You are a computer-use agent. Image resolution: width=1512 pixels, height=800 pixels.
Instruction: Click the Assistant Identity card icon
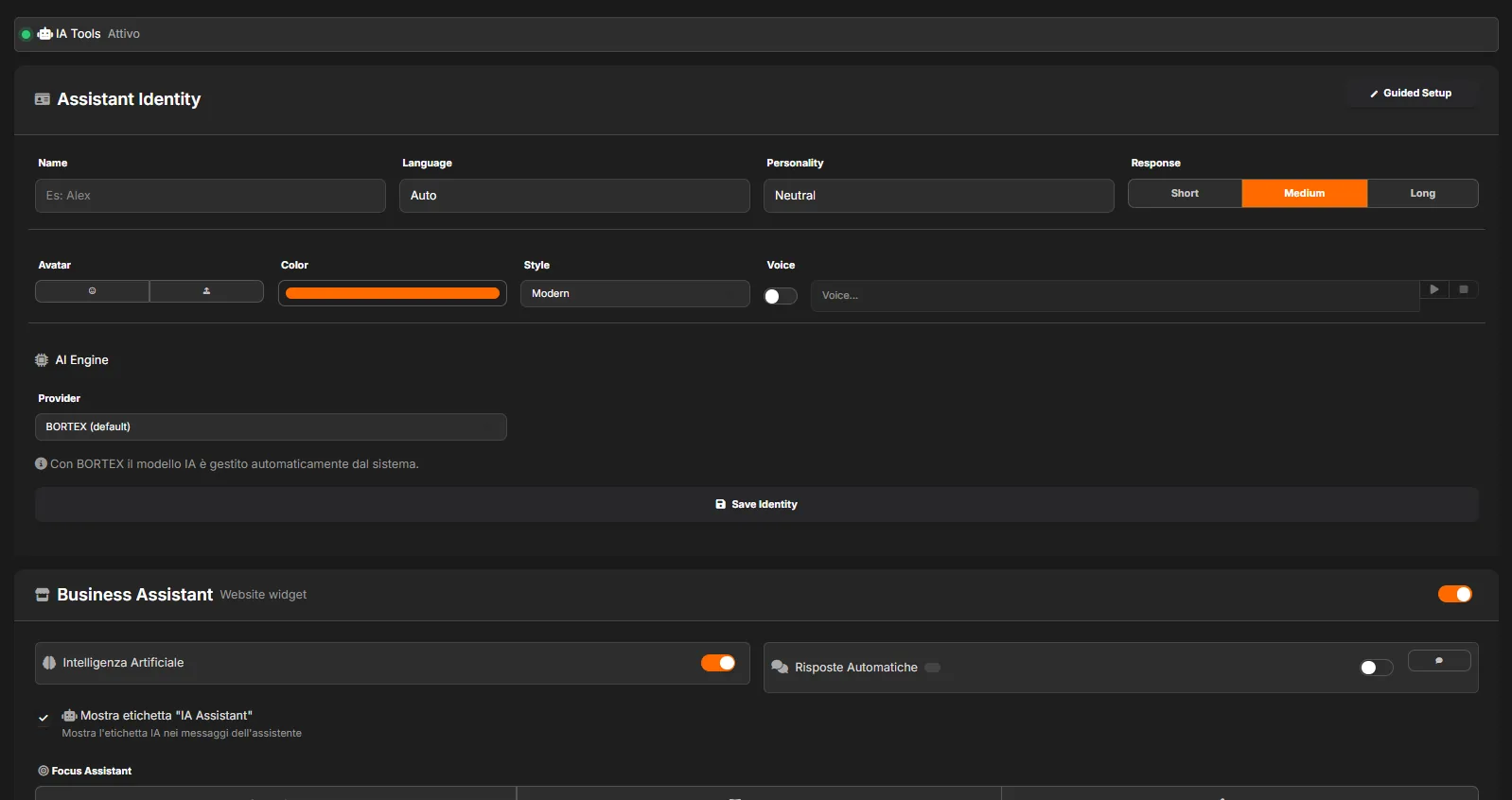coord(43,99)
